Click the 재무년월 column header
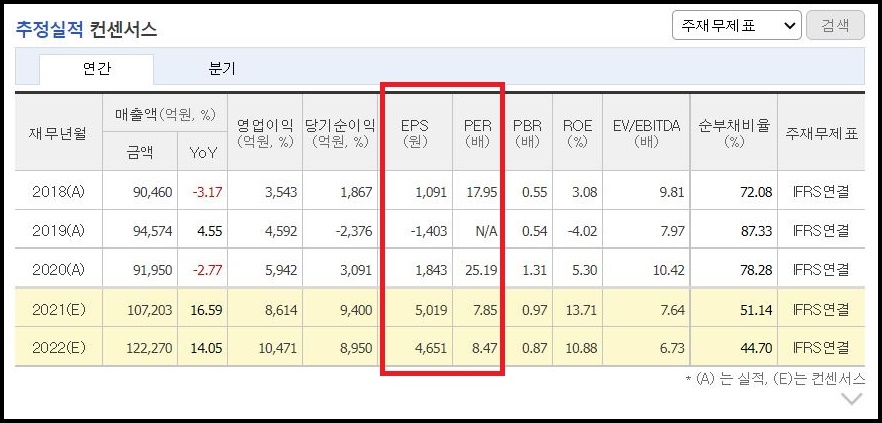882x423 pixels. click(58, 133)
